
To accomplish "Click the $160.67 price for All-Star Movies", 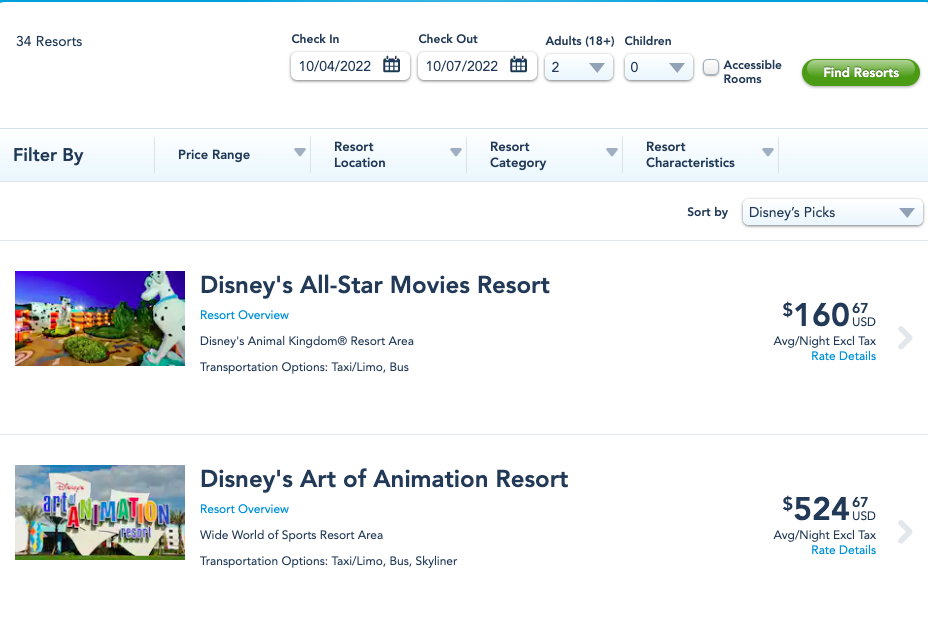I will coord(829,314).
